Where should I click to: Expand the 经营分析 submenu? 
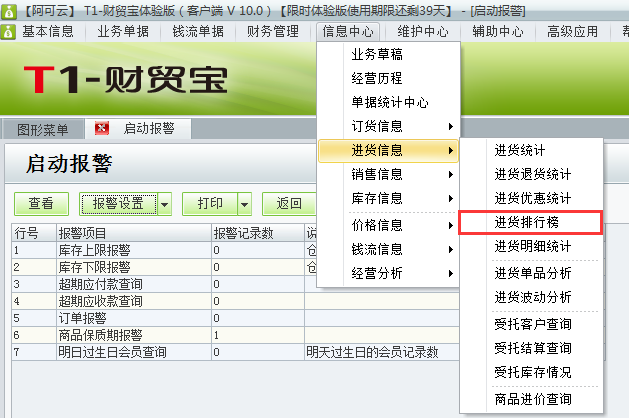(x=388, y=273)
